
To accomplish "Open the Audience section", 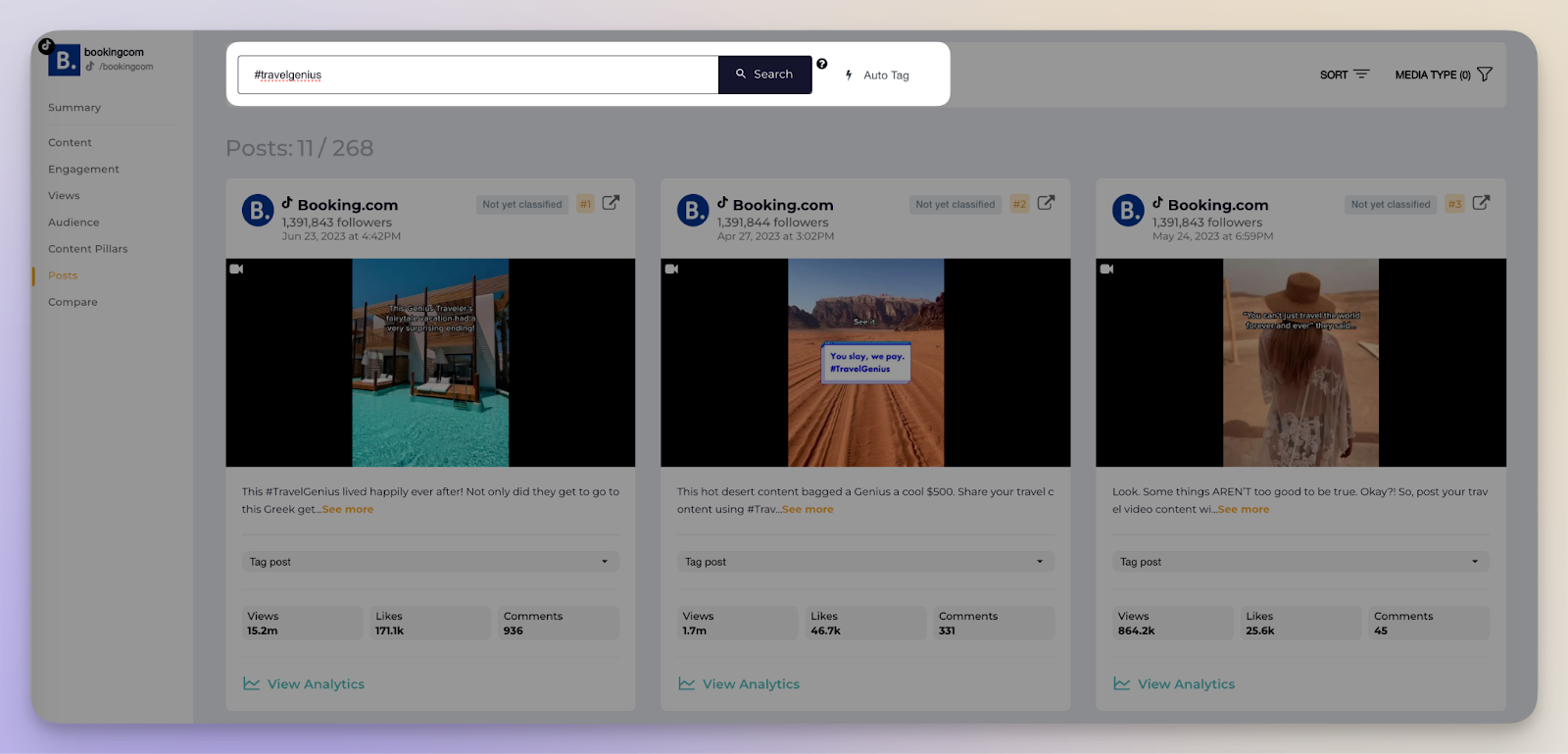I will 73,223.
